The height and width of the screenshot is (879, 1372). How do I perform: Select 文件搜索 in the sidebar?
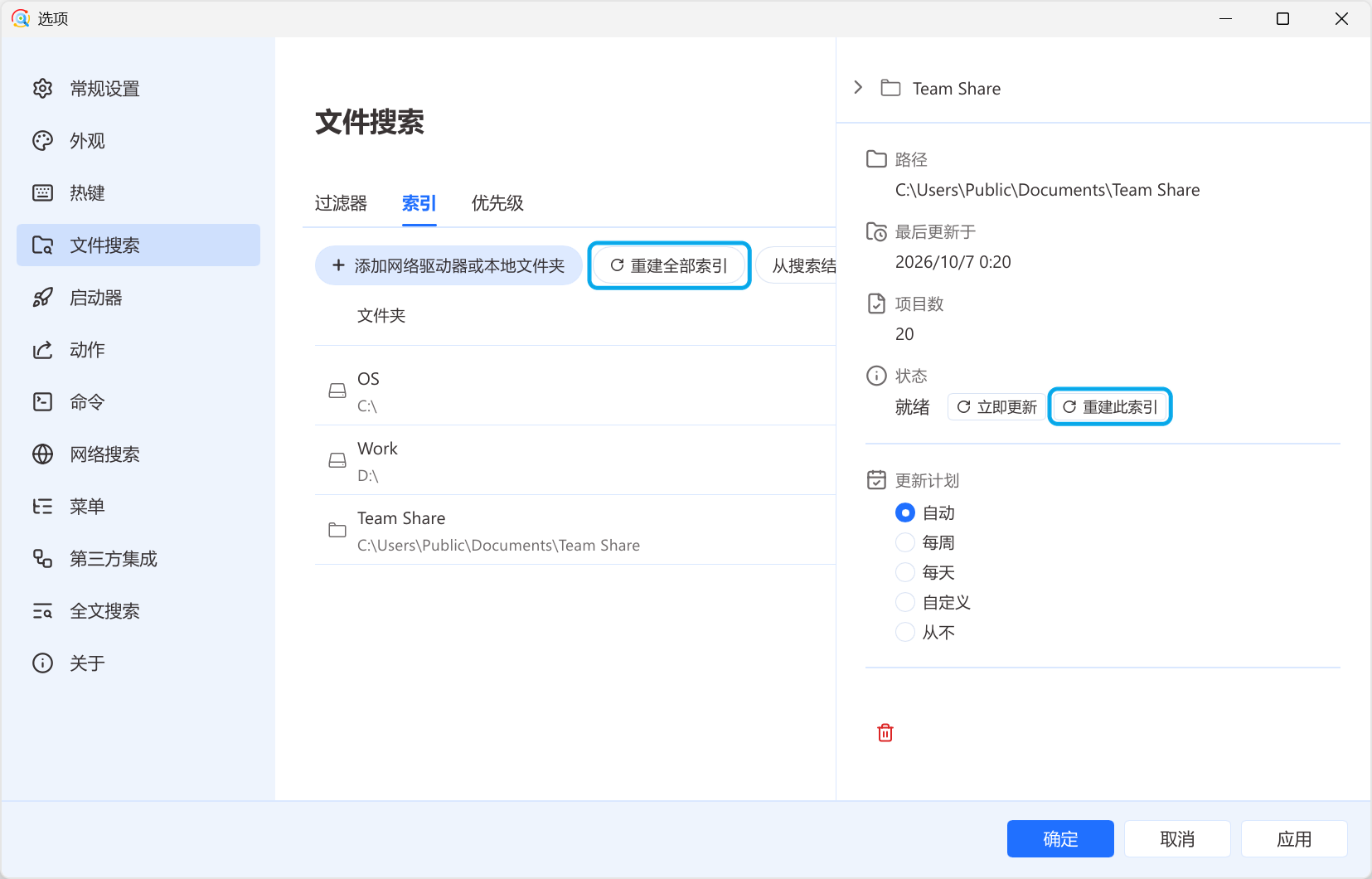click(x=138, y=245)
